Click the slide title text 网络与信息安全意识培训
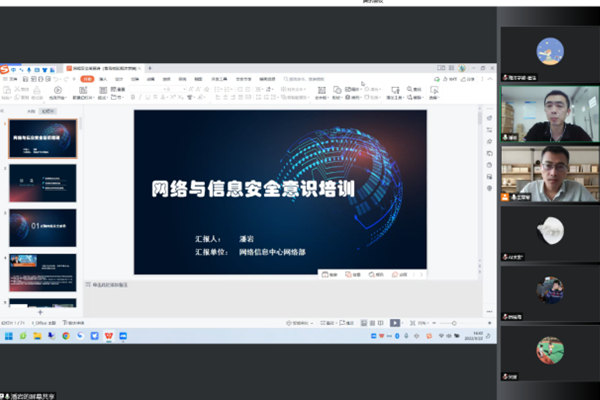600x400 pixels. [x=253, y=189]
